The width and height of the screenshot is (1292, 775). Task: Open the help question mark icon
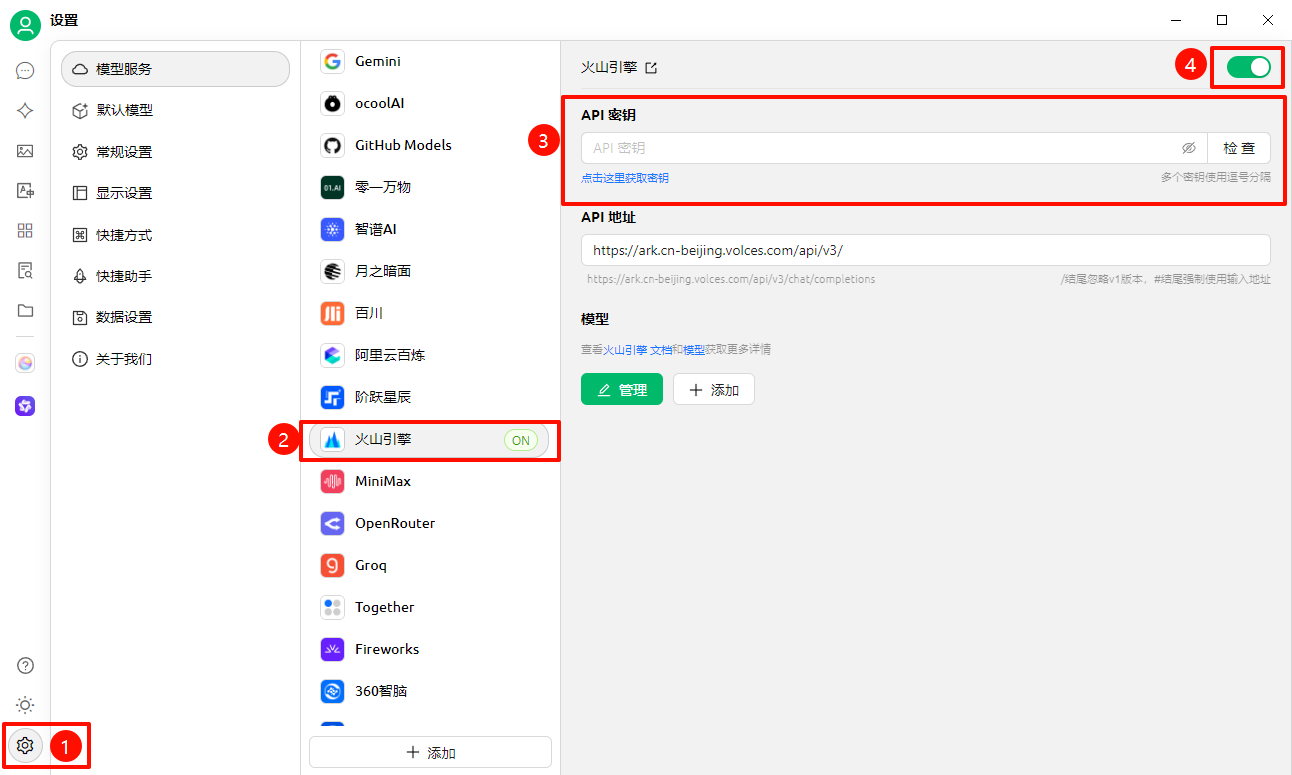[25, 666]
